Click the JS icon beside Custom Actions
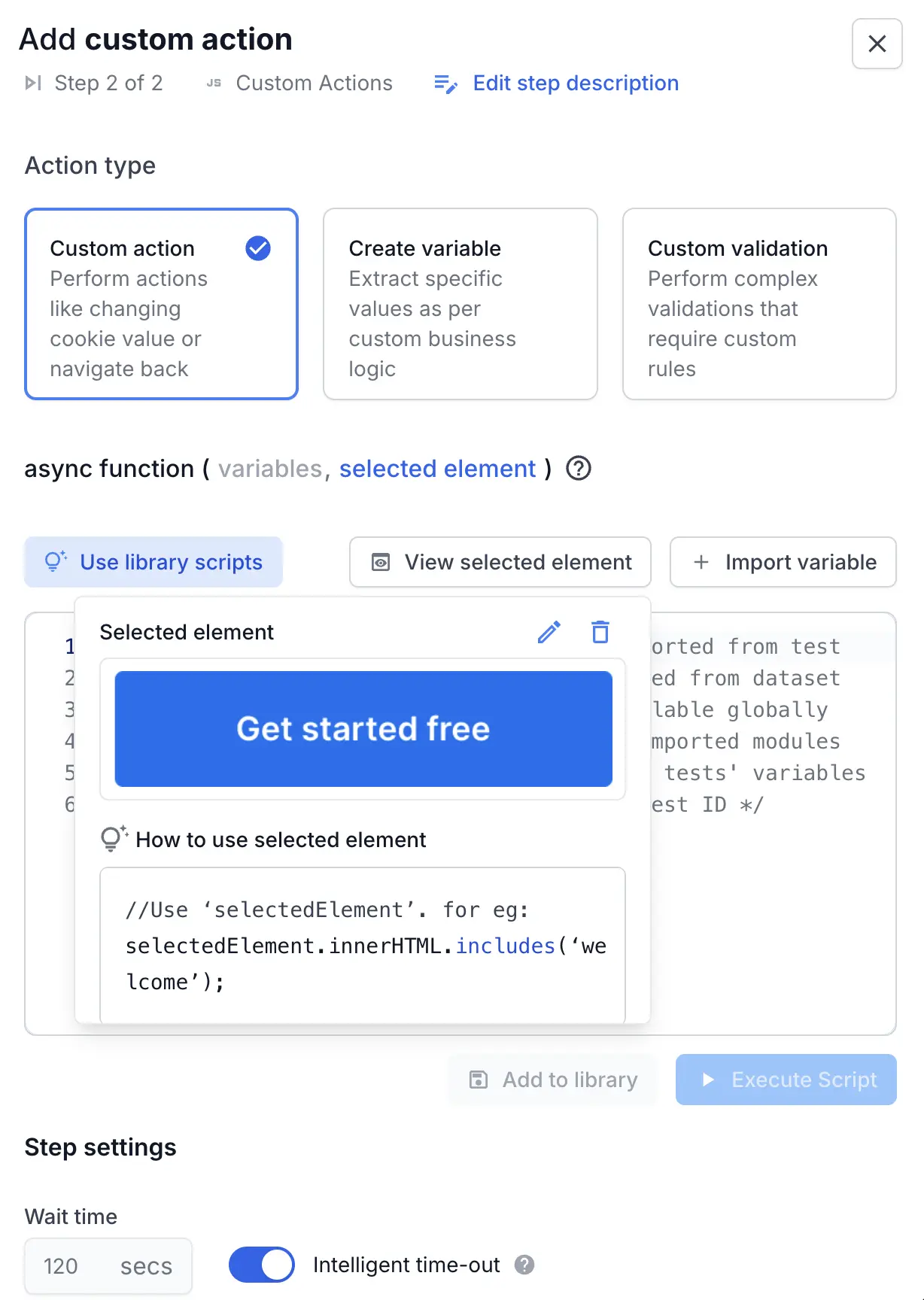 tap(214, 83)
